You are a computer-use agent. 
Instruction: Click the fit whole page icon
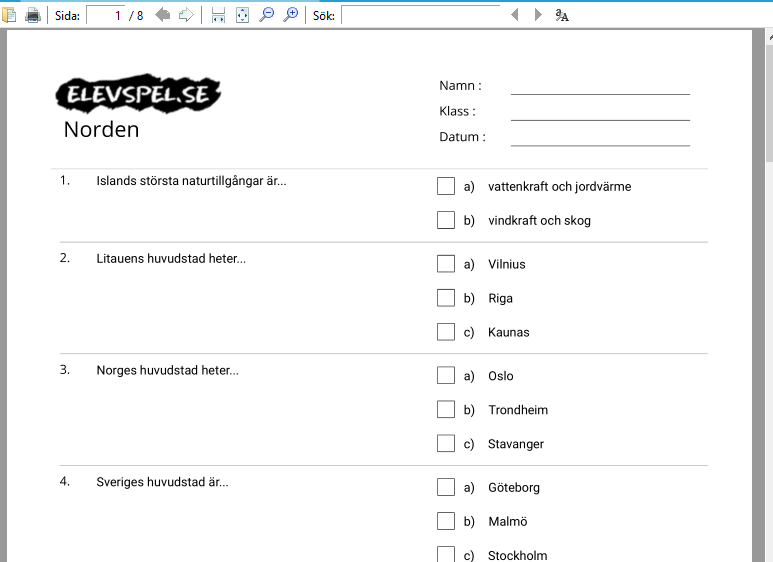(x=242, y=15)
